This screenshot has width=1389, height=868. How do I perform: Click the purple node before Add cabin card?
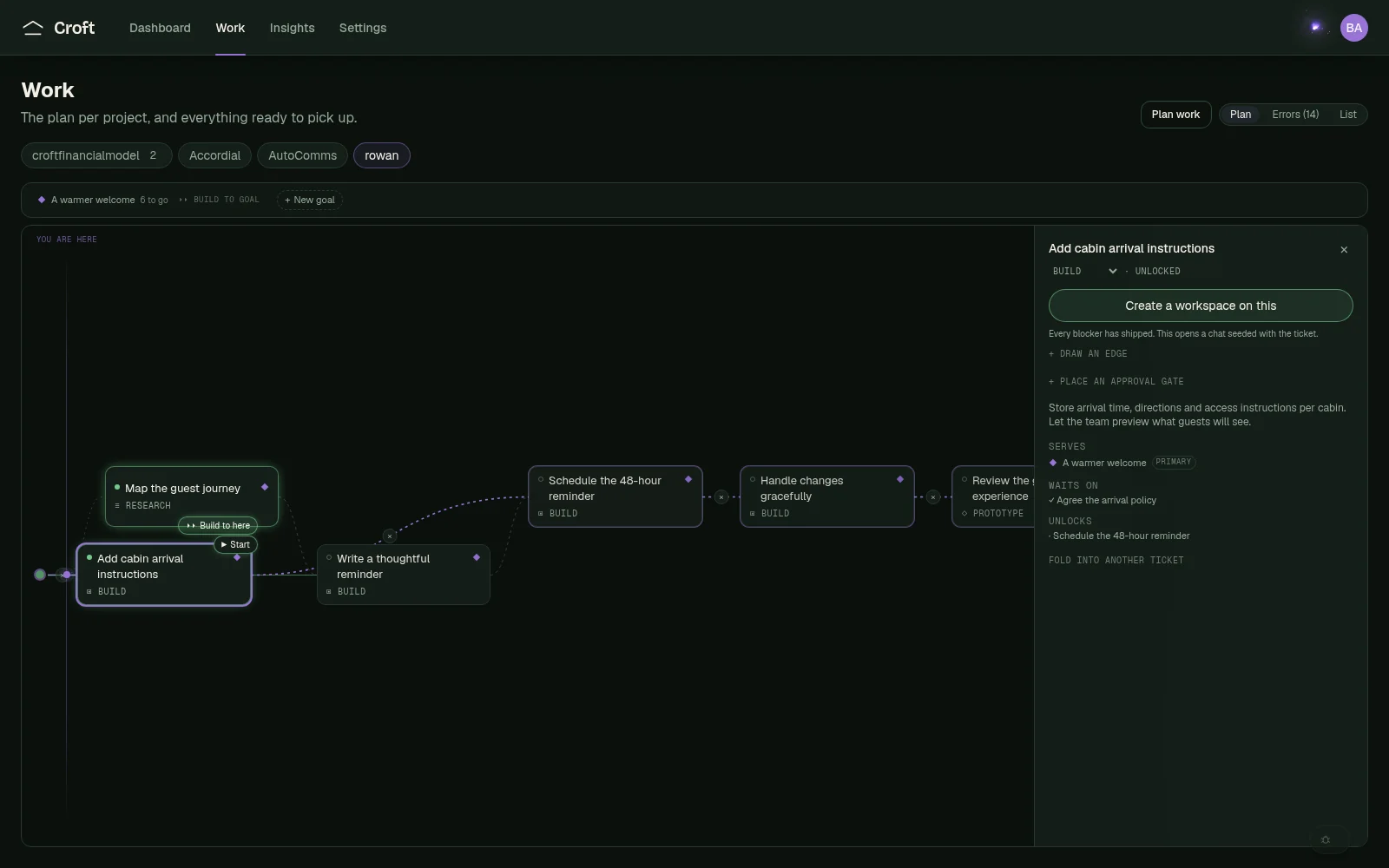(x=67, y=575)
